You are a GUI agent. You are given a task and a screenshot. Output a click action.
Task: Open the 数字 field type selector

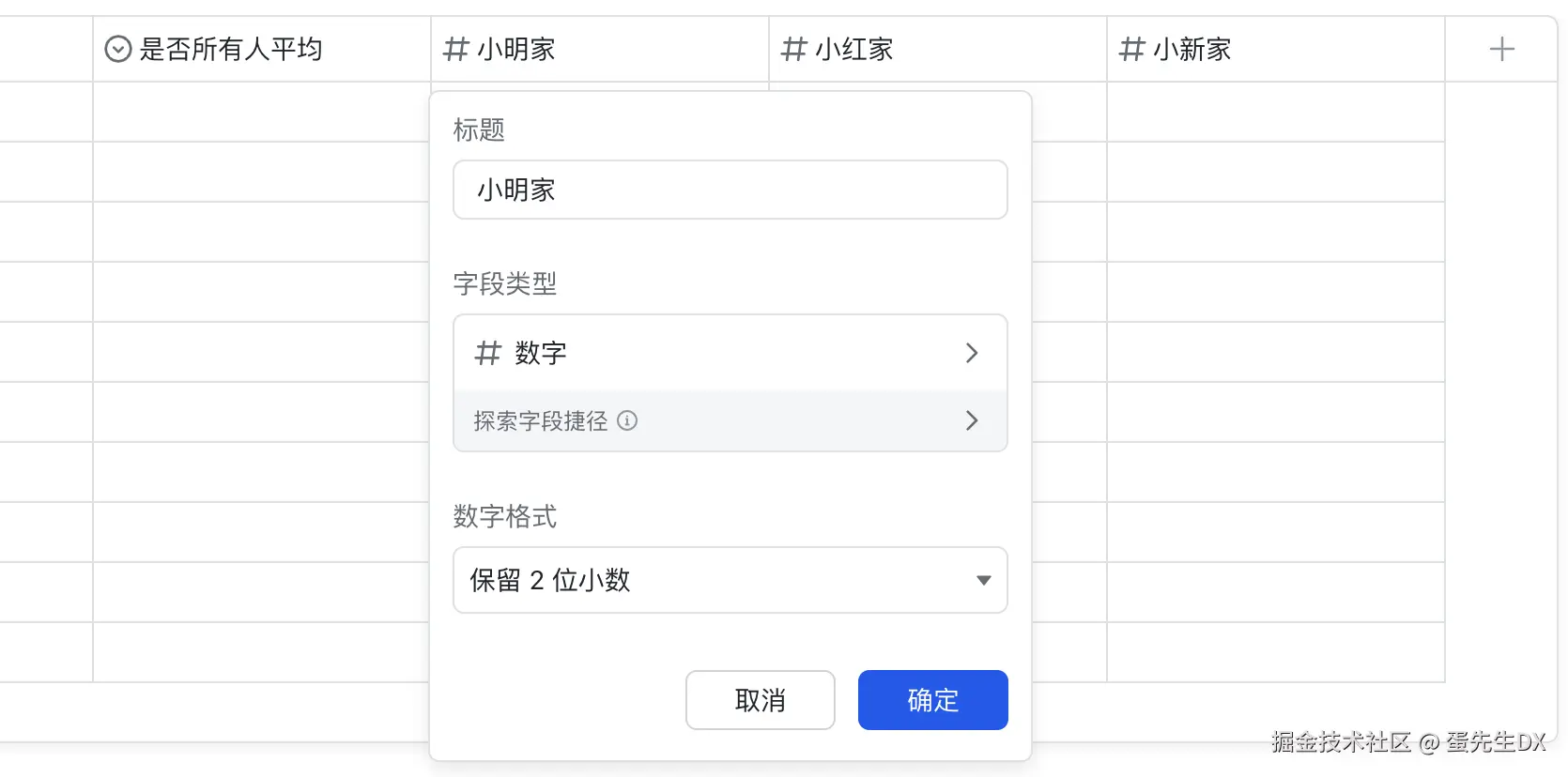pyautogui.click(x=730, y=353)
